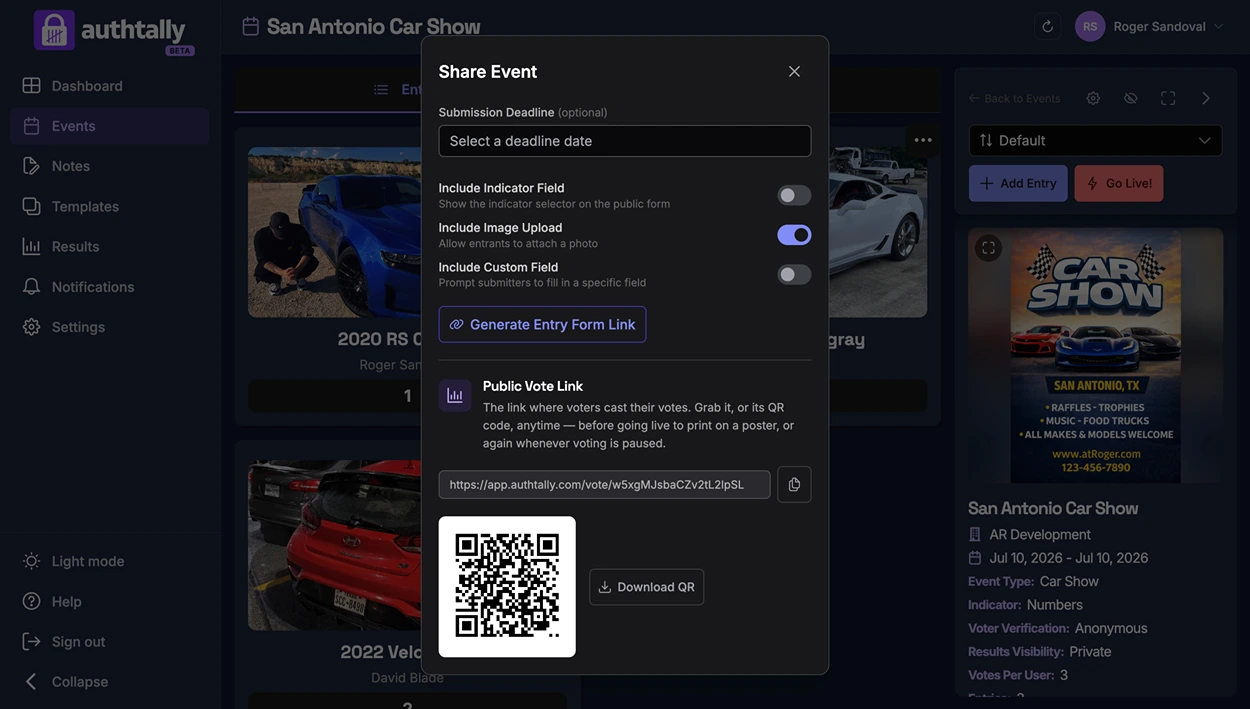
Task: Click the white Stingray entry photo
Action: click(878, 232)
